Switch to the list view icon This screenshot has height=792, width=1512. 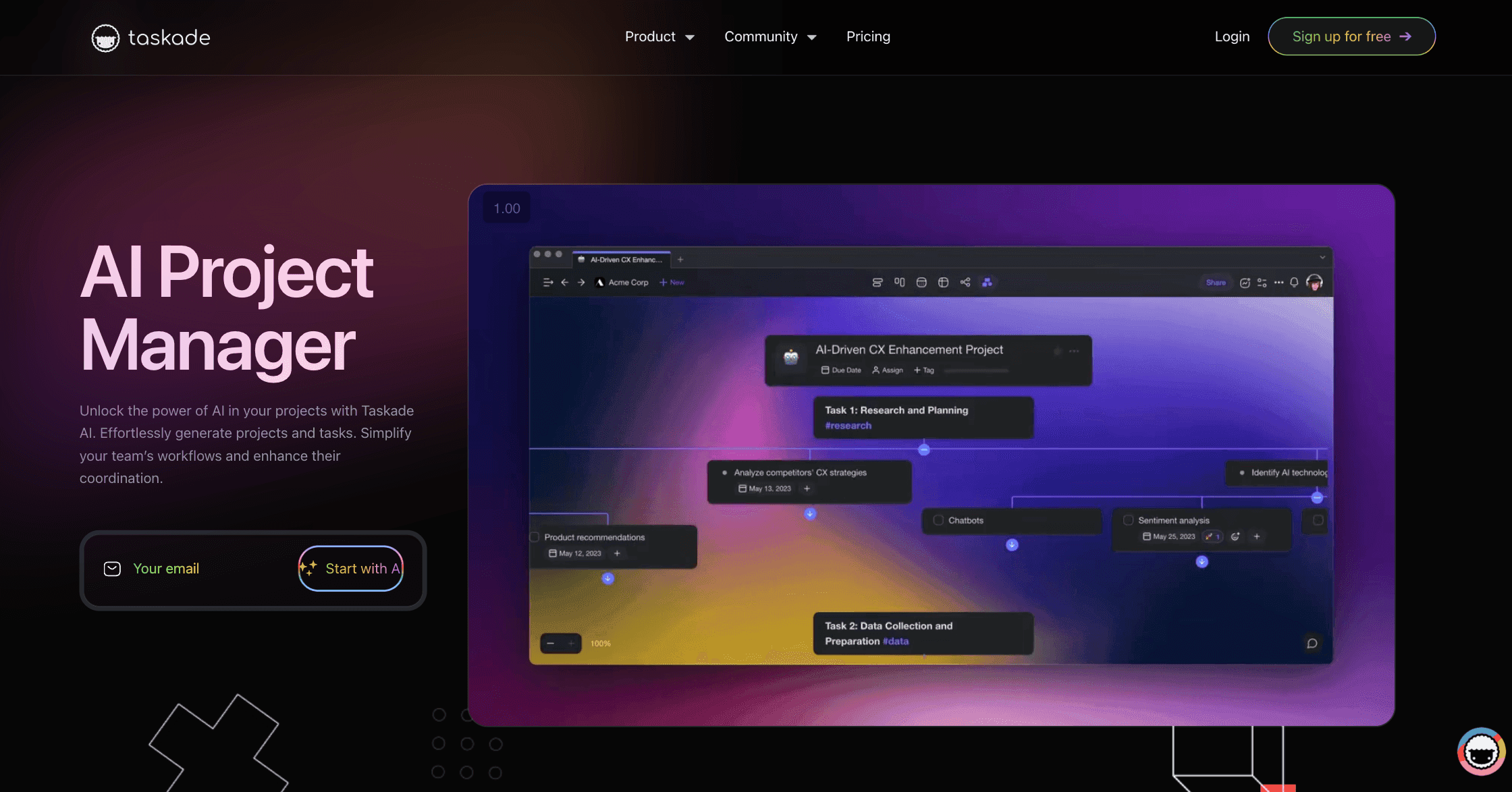(878, 283)
